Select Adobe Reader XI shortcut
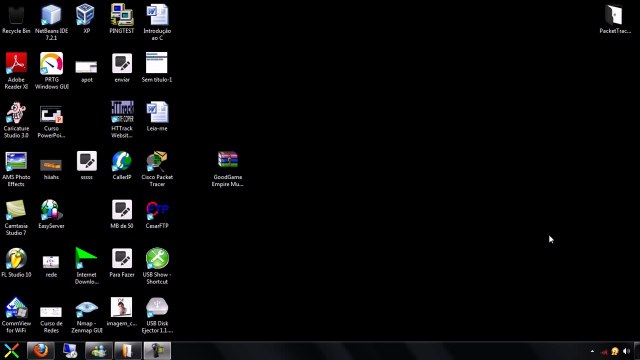The image size is (640, 360). (16, 71)
